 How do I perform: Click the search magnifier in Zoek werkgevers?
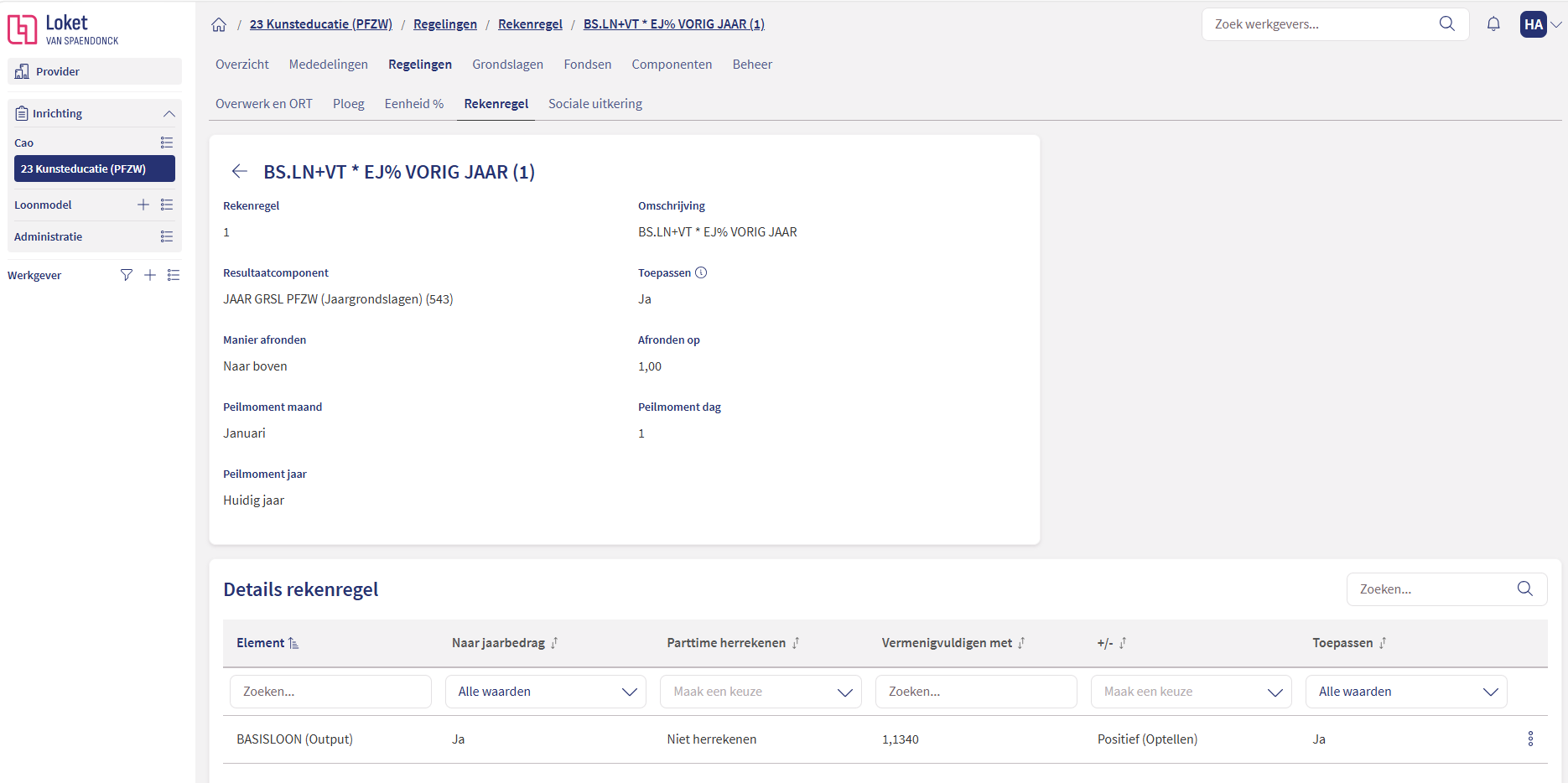1447,23
